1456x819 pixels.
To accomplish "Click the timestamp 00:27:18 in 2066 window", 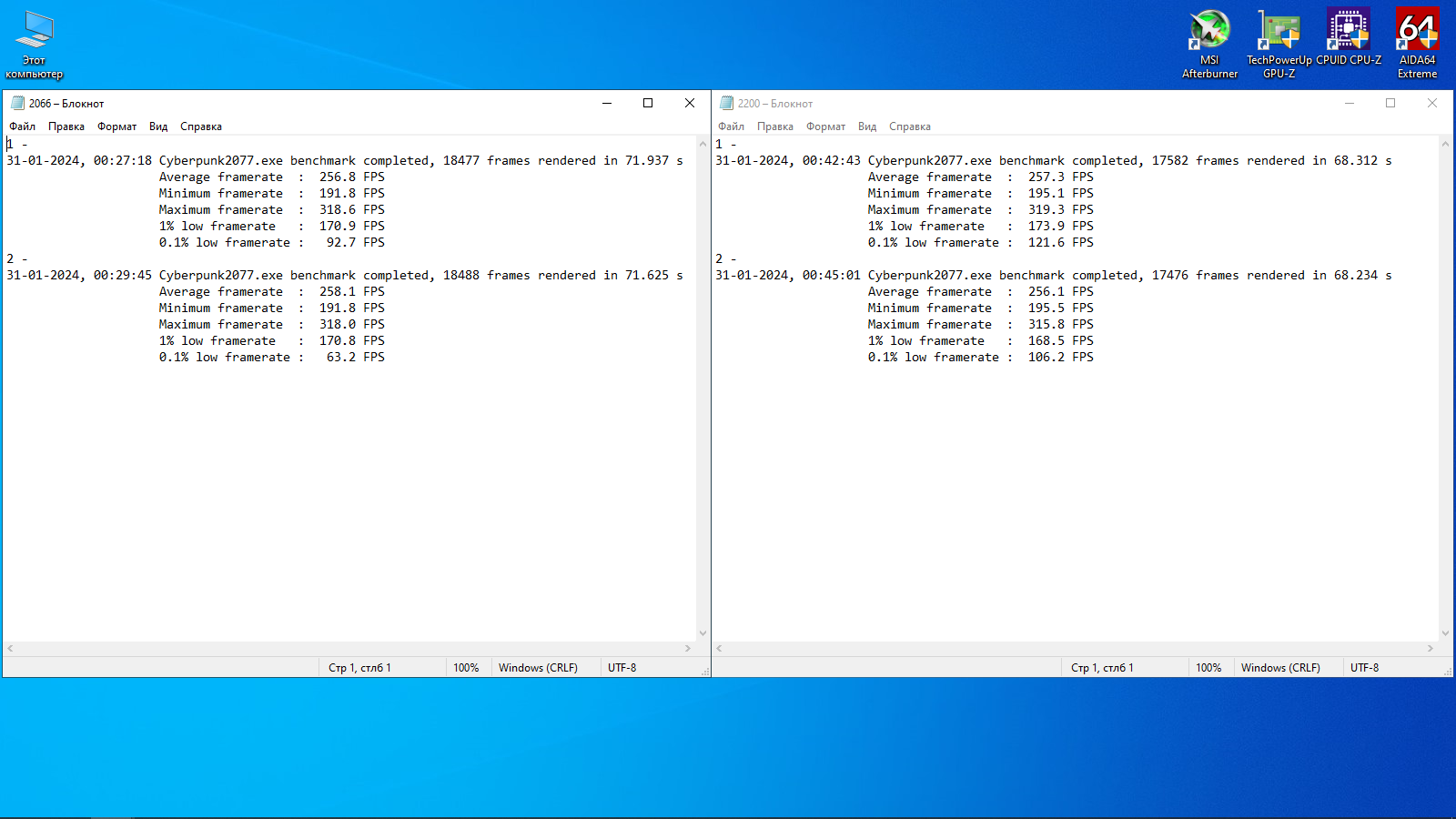I will point(123,160).
